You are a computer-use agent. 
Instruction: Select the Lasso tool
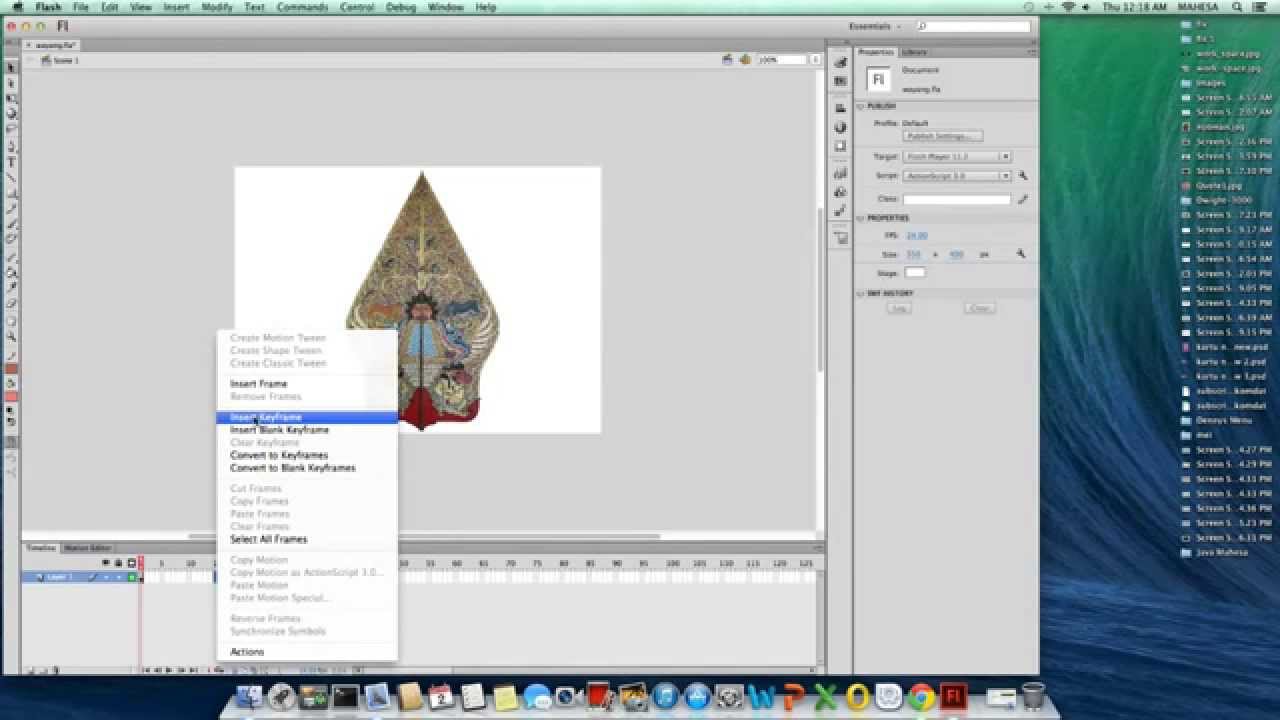point(11,128)
